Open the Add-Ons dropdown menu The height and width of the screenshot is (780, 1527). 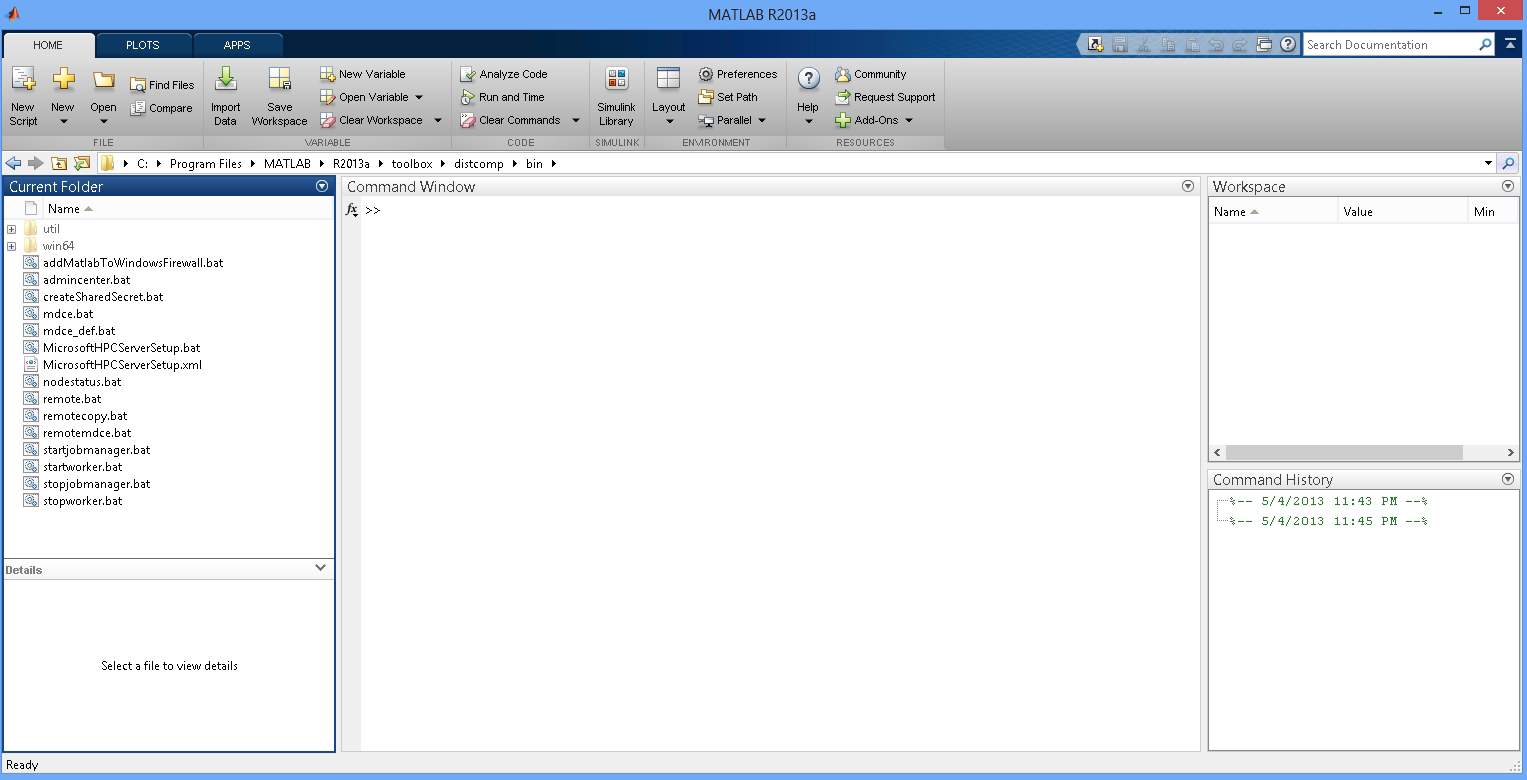click(x=875, y=120)
